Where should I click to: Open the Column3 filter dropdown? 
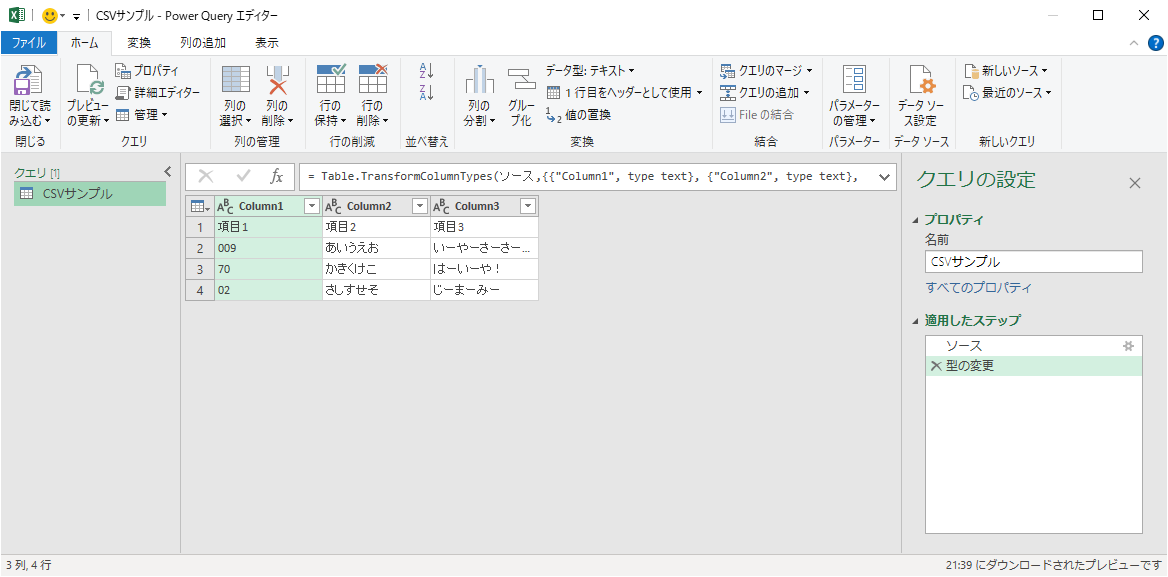click(x=528, y=206)
